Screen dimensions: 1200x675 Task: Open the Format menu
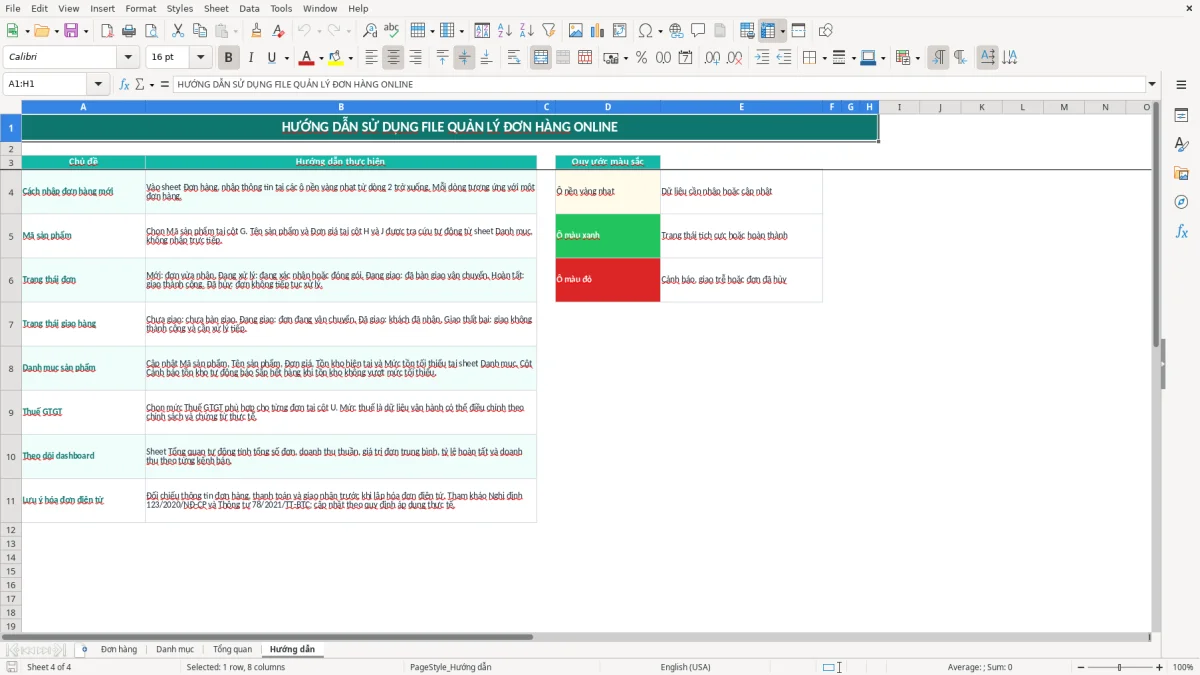tap(140, 8)
